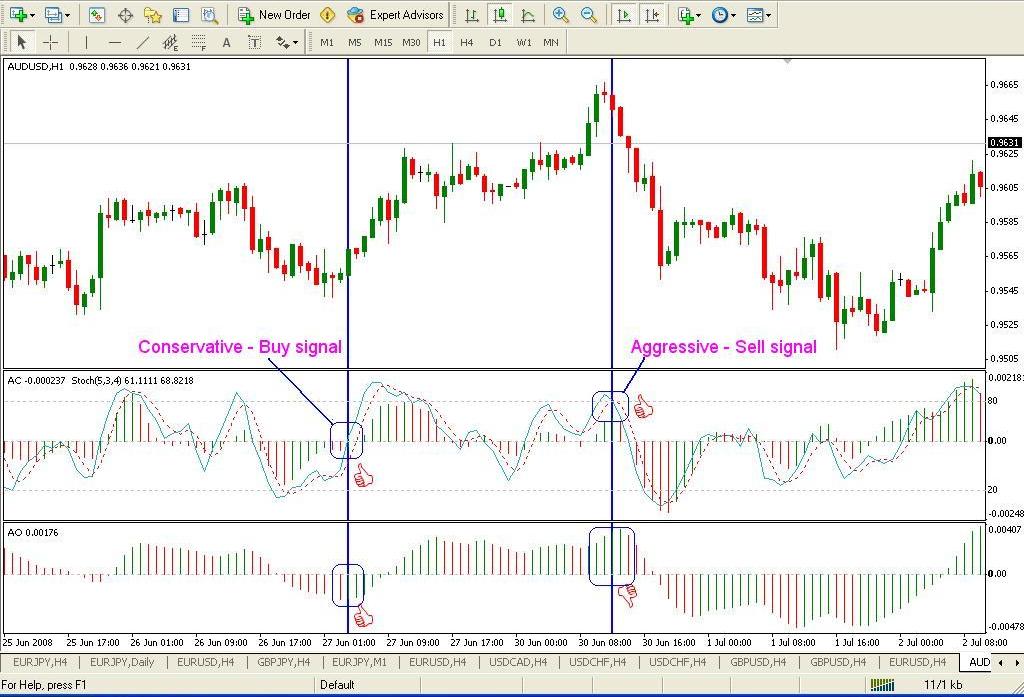1024x697 pixels.
Task: Toggle the Auto Scroll chart button
Action: (624, 15)
